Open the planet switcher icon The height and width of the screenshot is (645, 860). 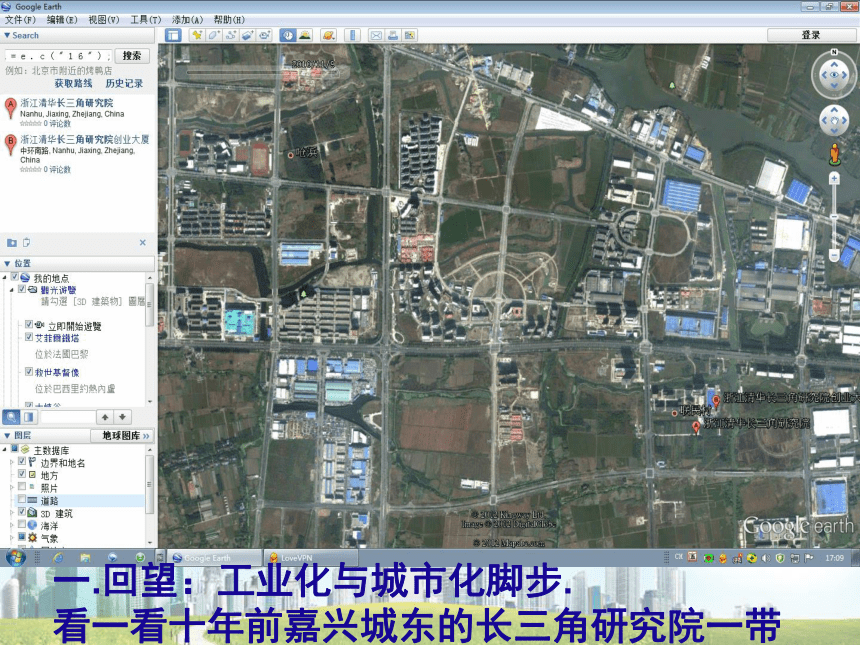pos(328,36)
